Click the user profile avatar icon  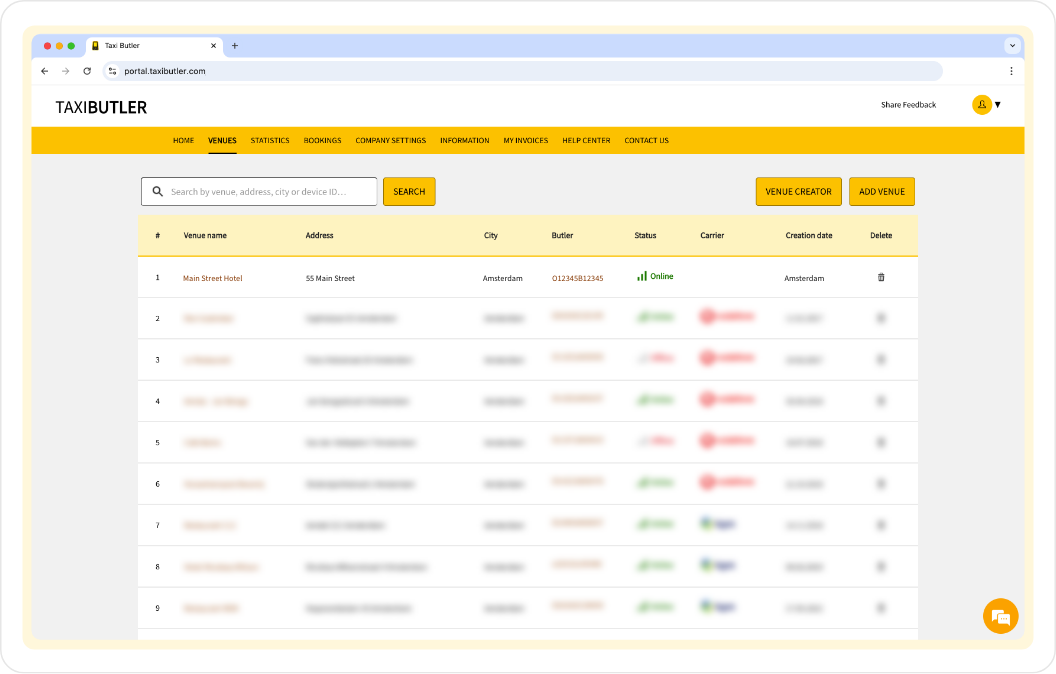pyautogui.click(x=981, y=105)
